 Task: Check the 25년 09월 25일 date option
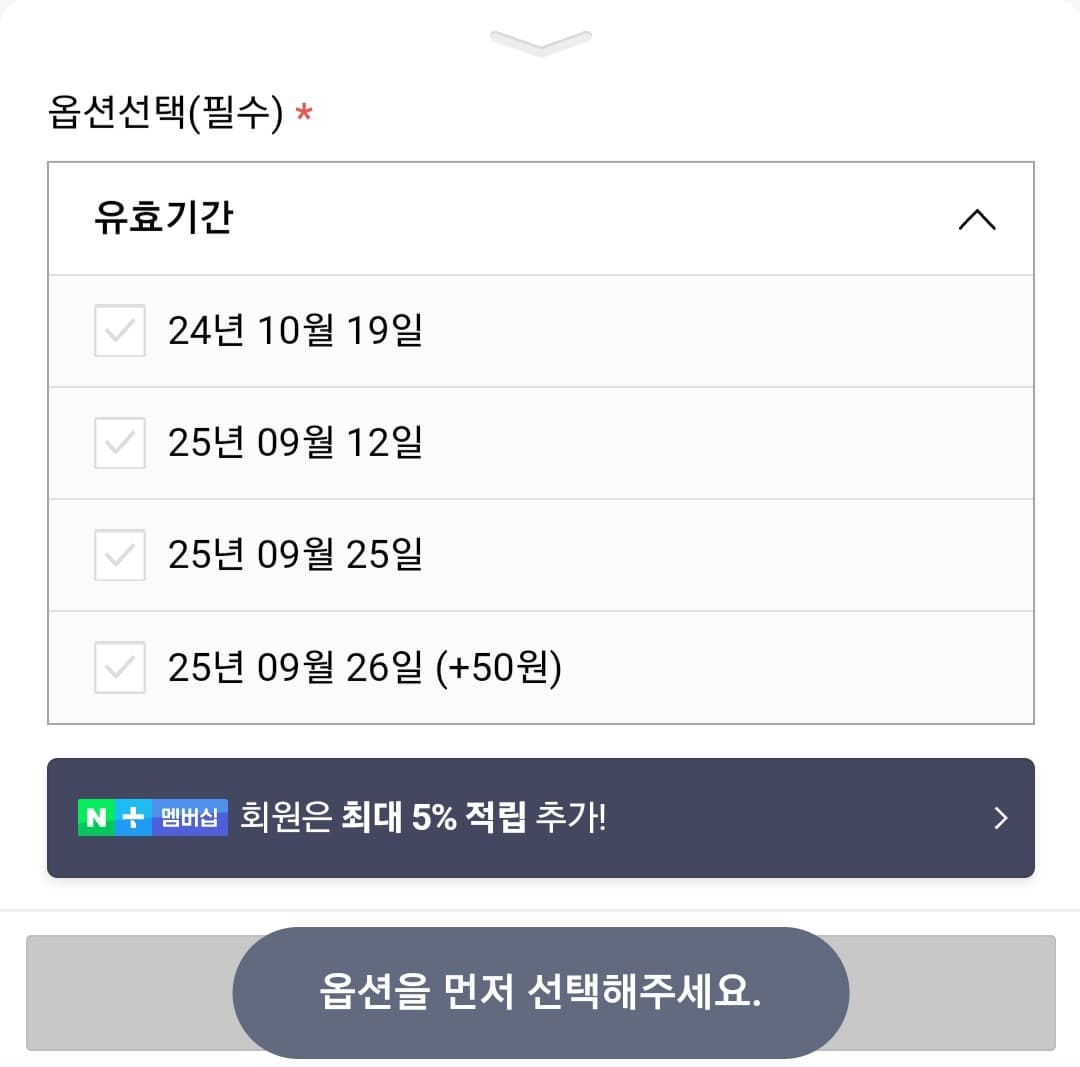[119, 554]
